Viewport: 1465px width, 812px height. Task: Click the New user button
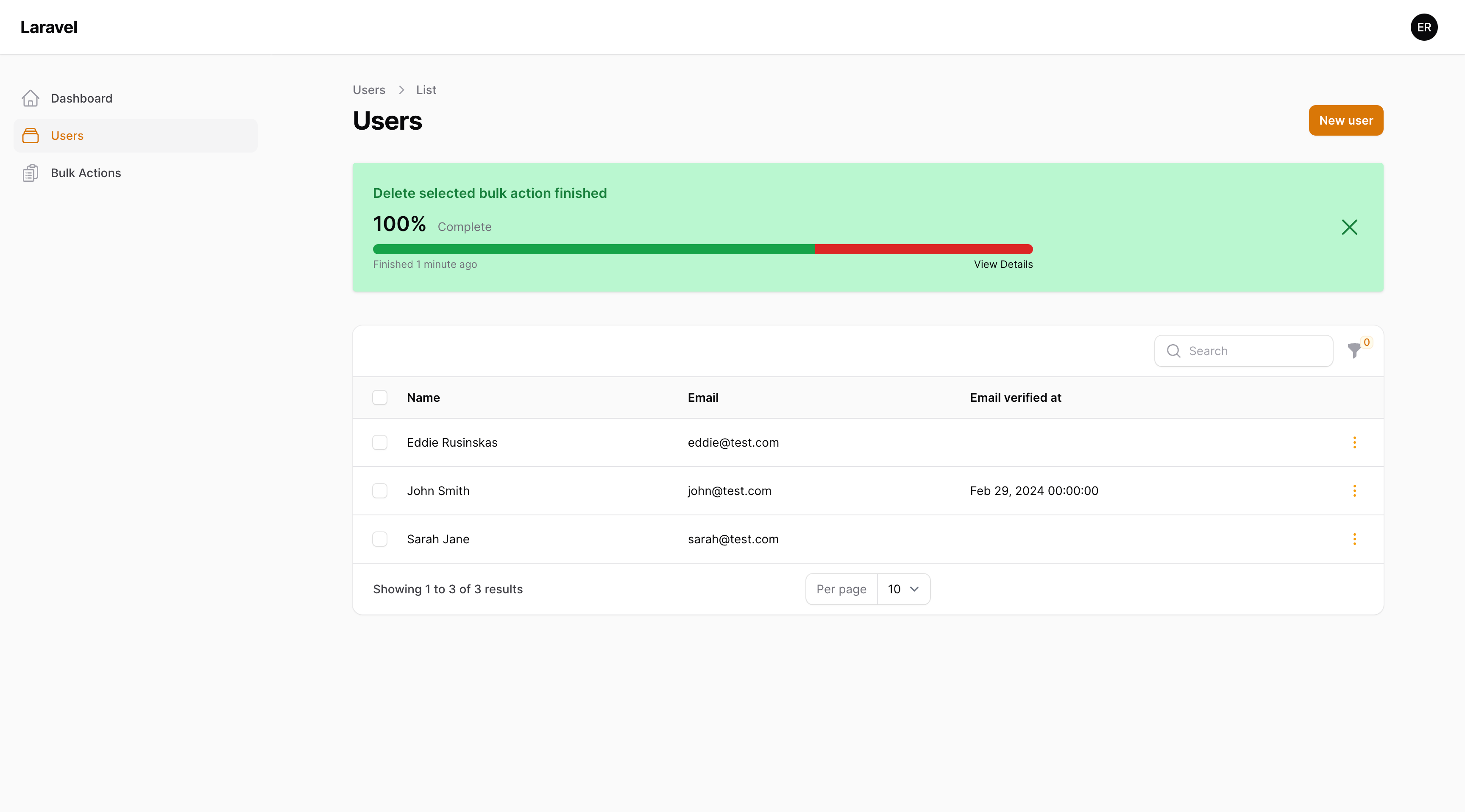click(x=1345, y=120)
